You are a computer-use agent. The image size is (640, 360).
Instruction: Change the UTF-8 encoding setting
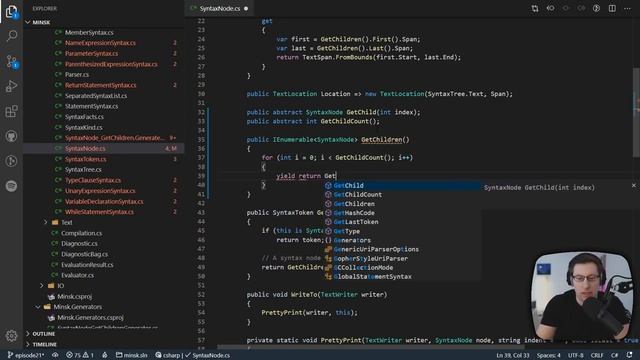(x=576, y=355)
